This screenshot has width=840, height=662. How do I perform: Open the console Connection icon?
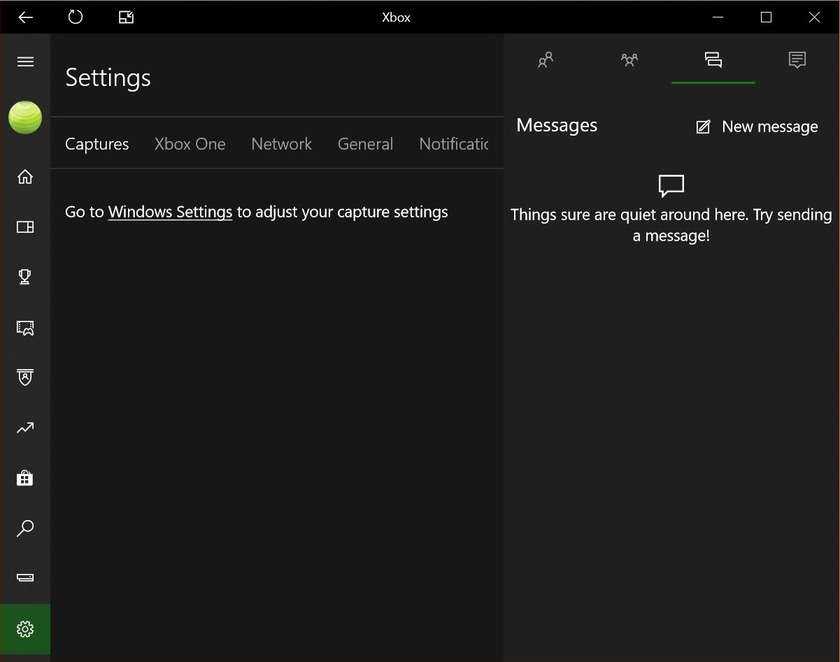coord(25,578)
